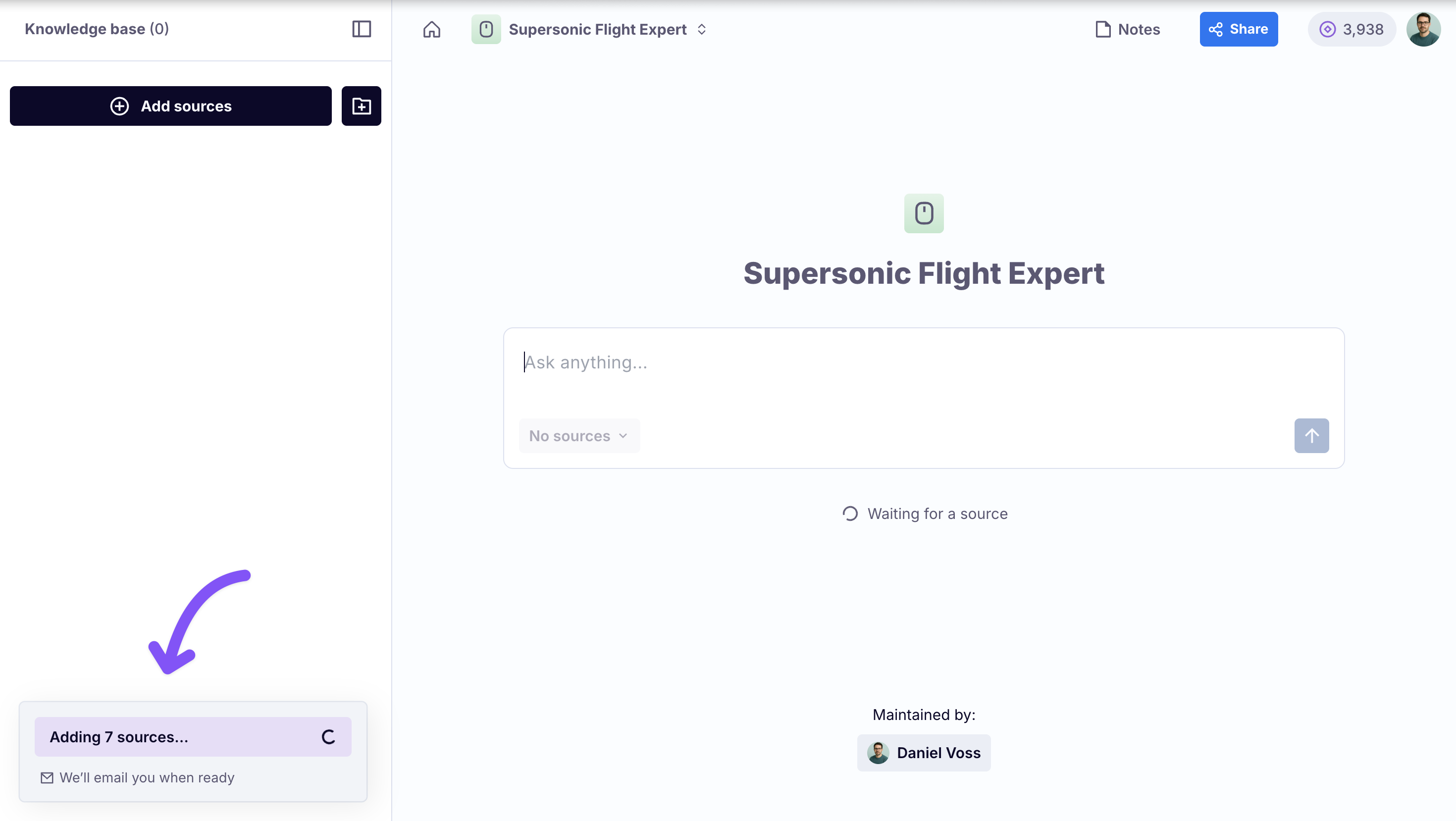Viewport: 1456px width, 821px height.
Task: Click the add folder icon button
Action: [x=361, y=105]
